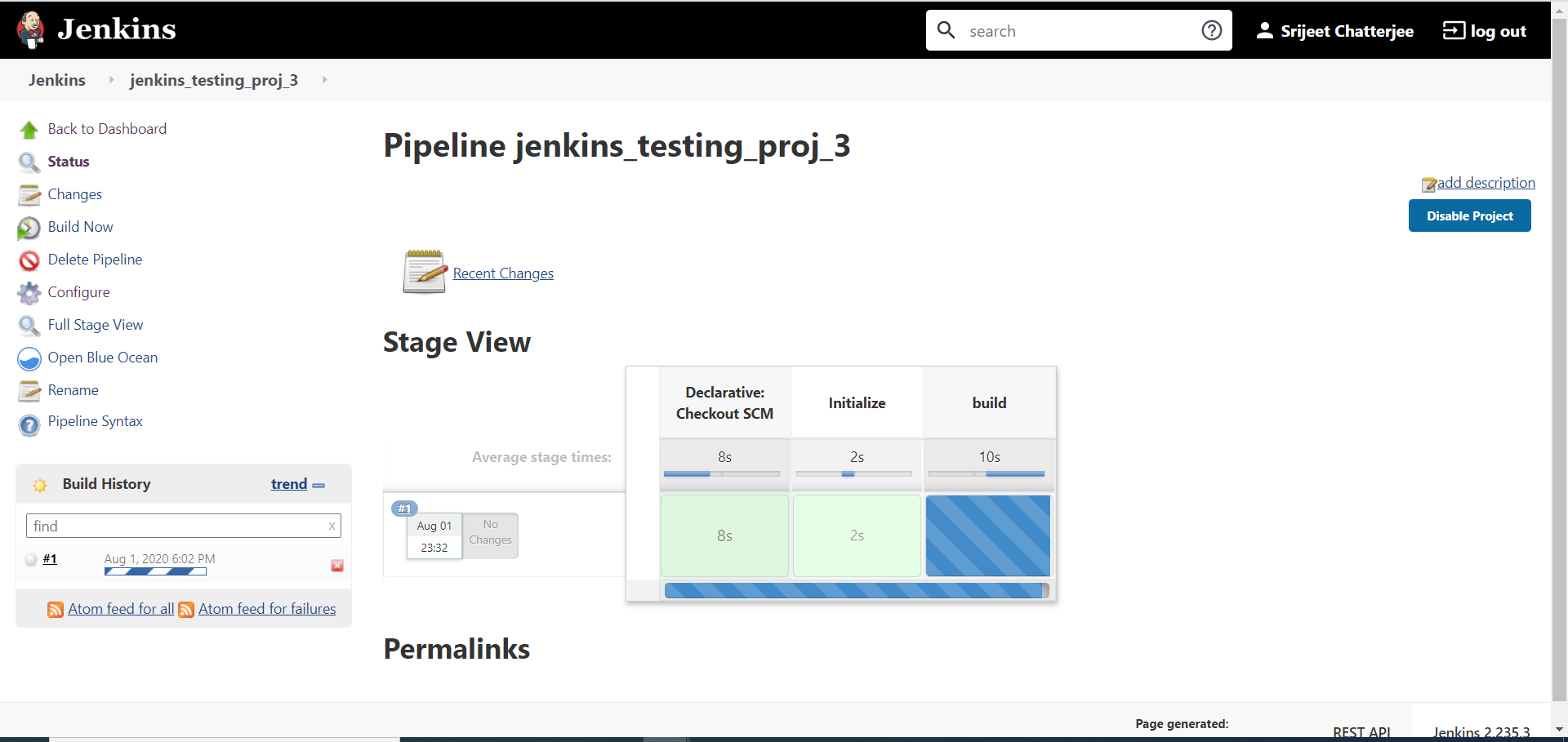Open Blue Ocean via its sphere icon

pyautogui.click(x=29, y=358)
